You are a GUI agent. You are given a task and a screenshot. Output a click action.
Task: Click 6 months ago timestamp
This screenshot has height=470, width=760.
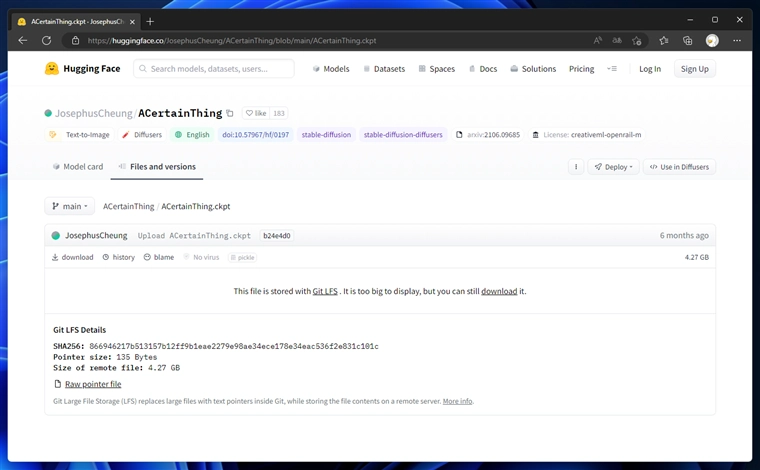tap(684, 235)
